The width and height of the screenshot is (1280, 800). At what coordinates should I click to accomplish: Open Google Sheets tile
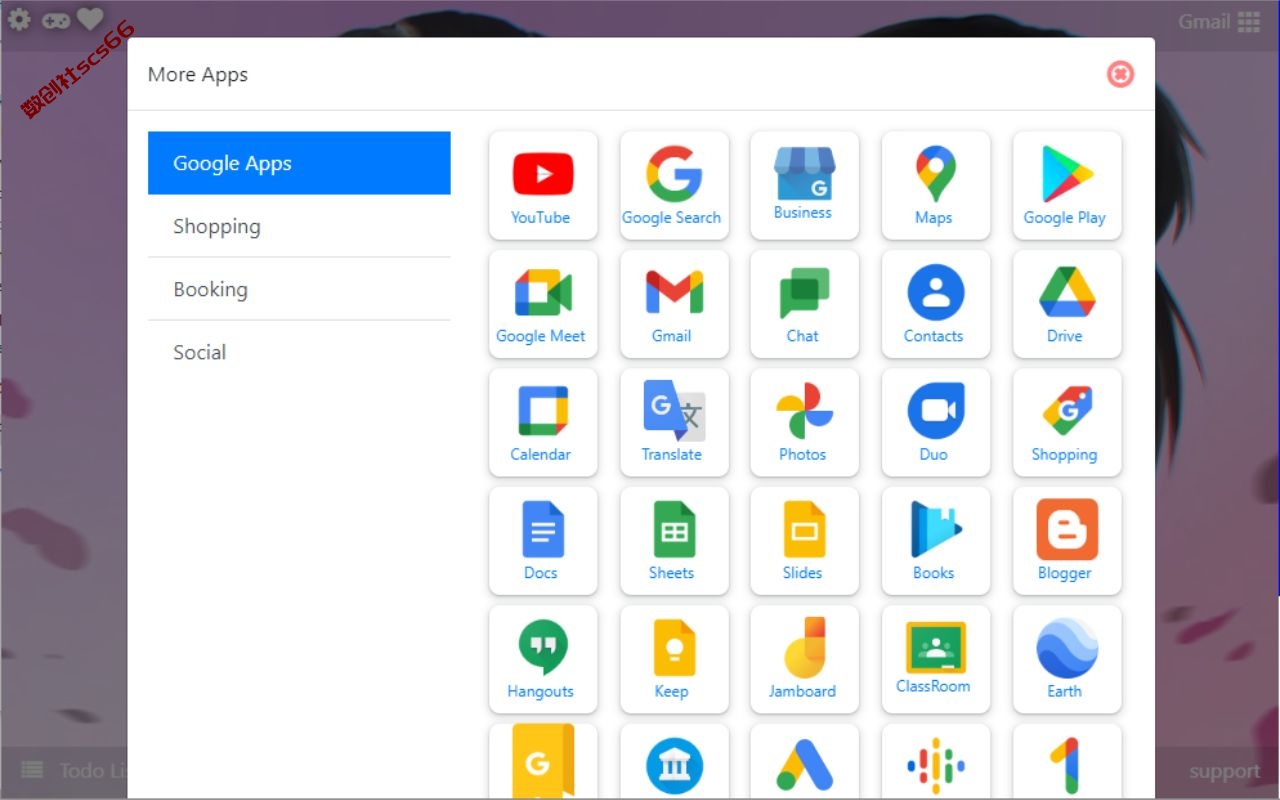pyautogui.click(x=674, y=541)
